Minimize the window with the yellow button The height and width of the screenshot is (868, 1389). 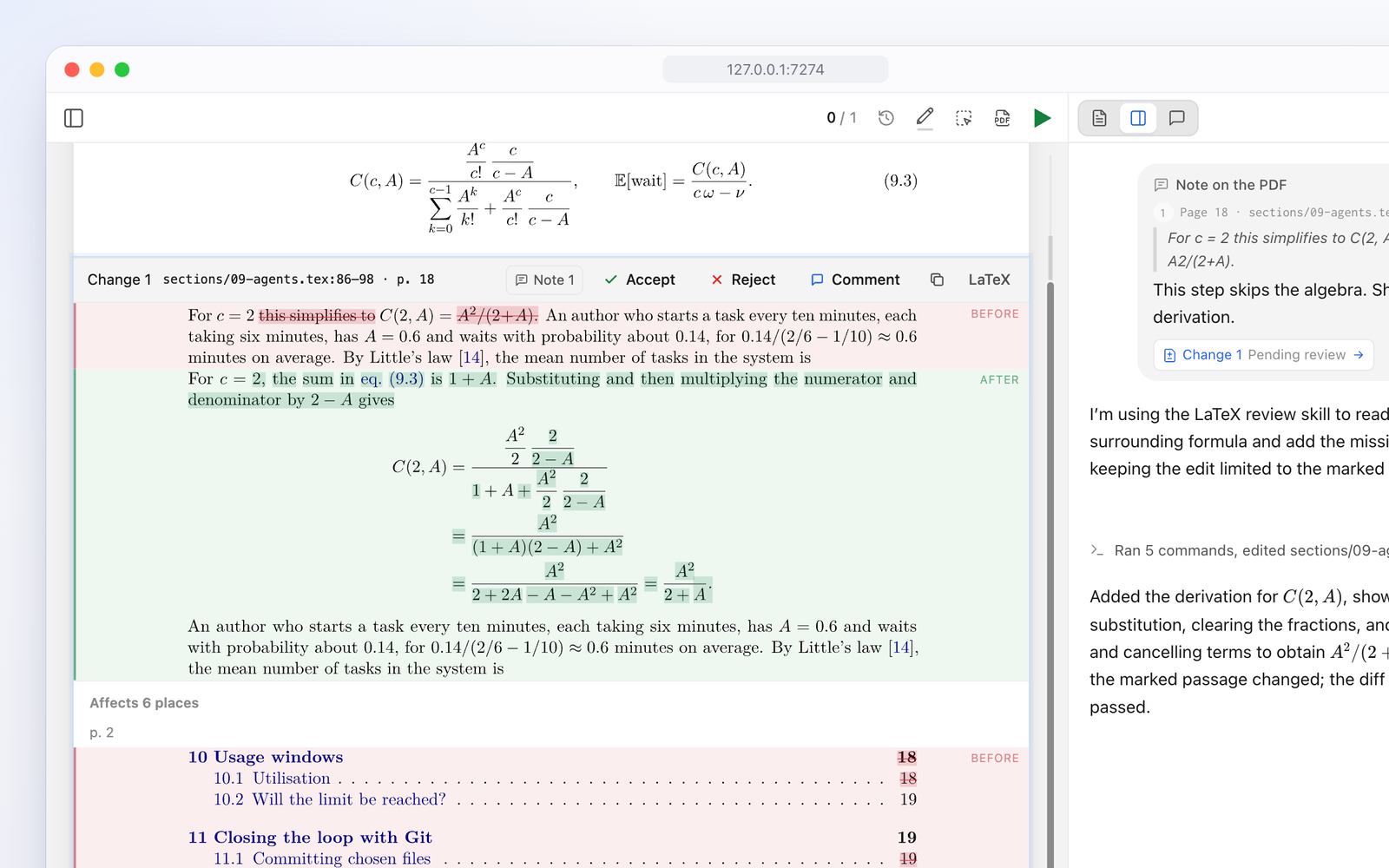tap(97, 69)
